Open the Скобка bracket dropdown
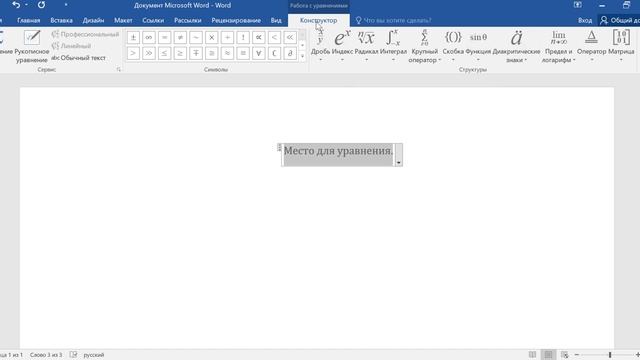This screenshot has width=640, height=360. point(453,46)
